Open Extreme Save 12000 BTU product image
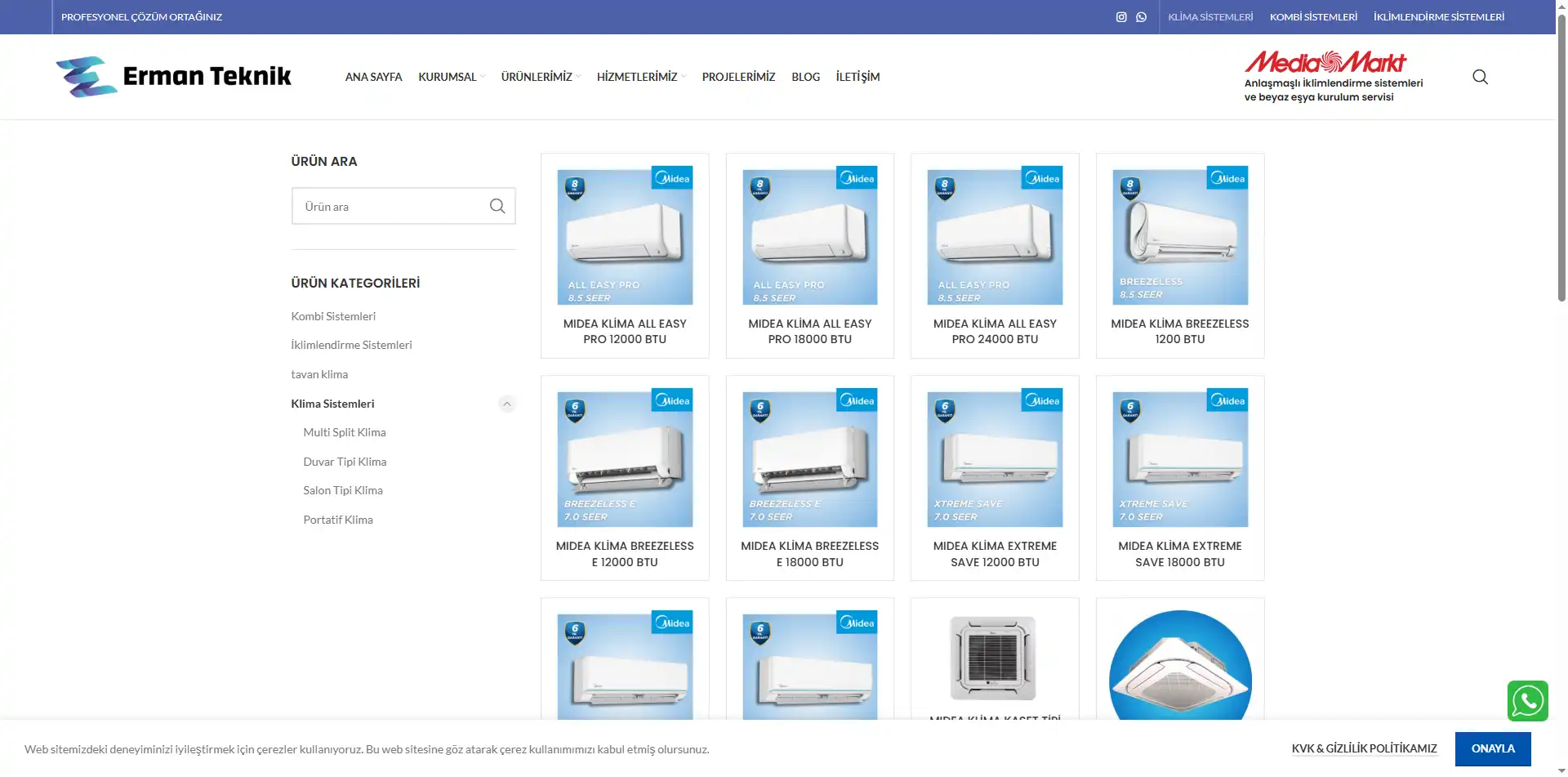The image size is (1568, 777). [x=995, y=458]
